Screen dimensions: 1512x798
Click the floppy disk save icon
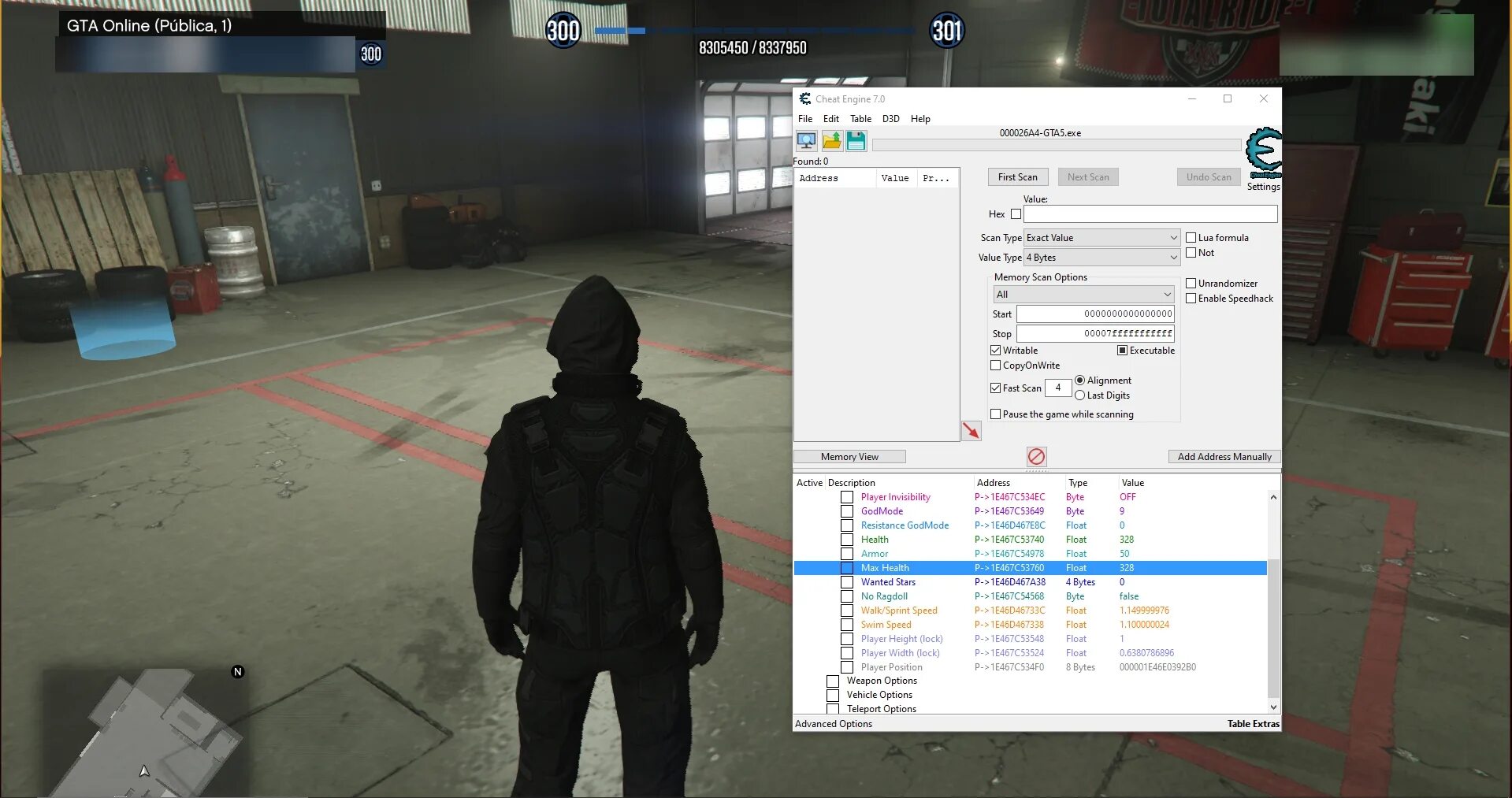pos(856,141)
